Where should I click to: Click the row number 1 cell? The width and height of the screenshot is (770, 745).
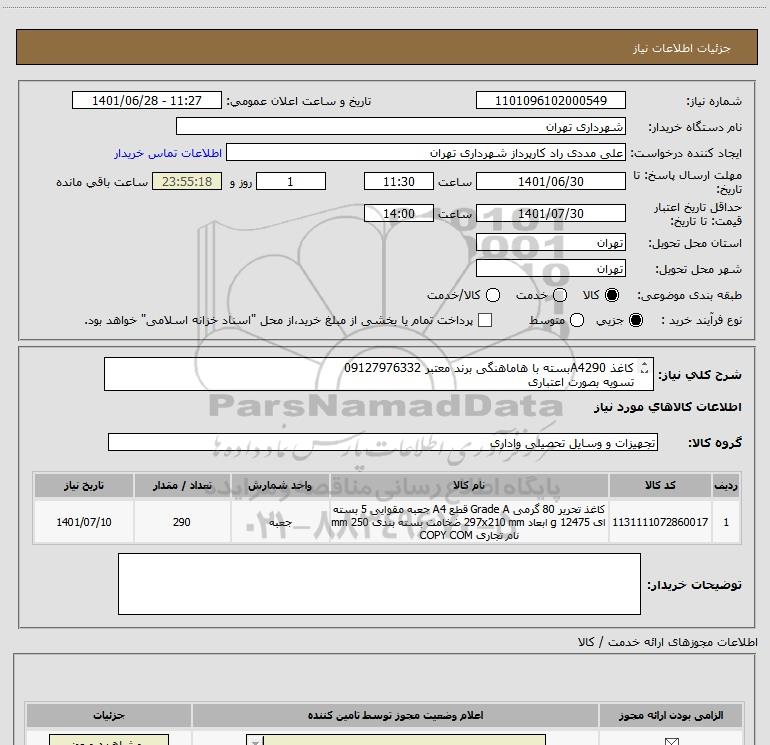pos(726,522)
